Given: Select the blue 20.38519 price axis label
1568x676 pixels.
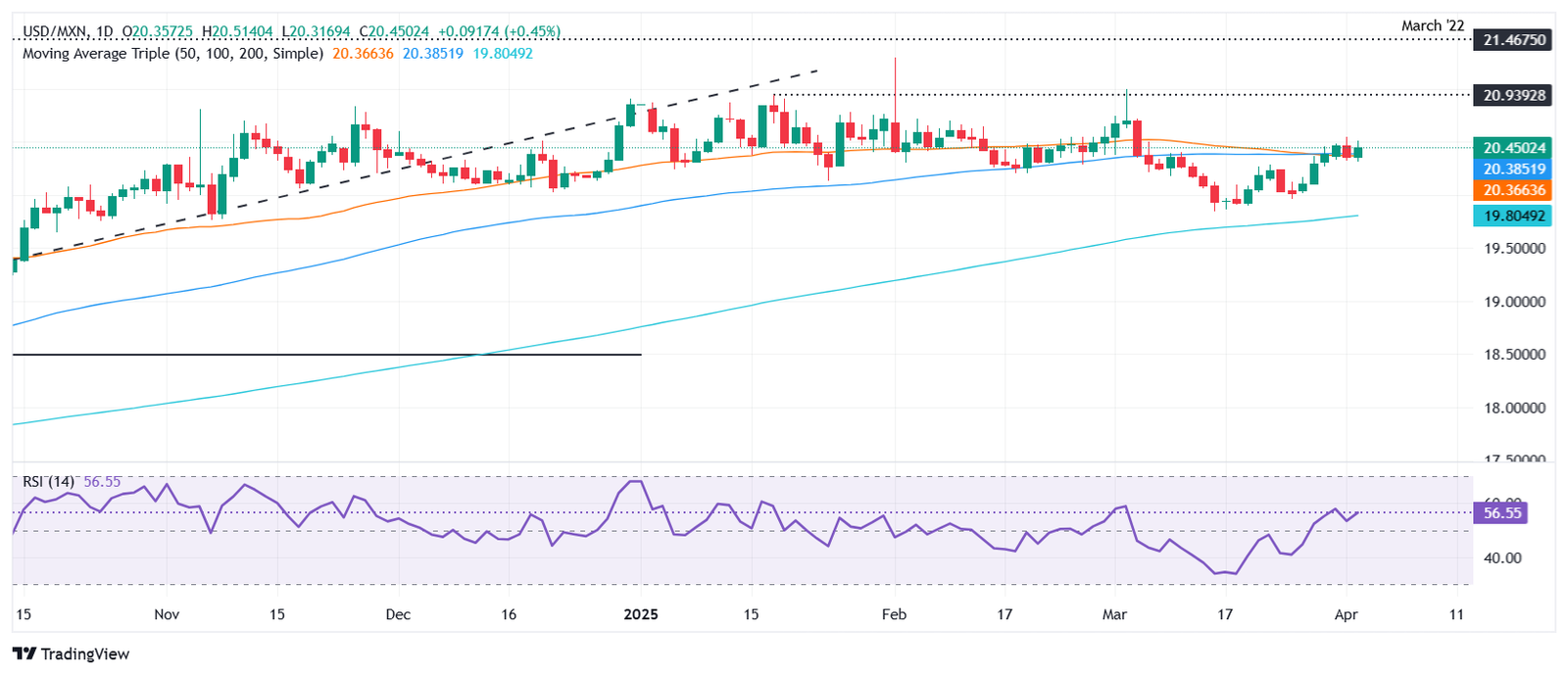Looking at the screenshot, I should pyautogui.click(x=1513, y=169).
